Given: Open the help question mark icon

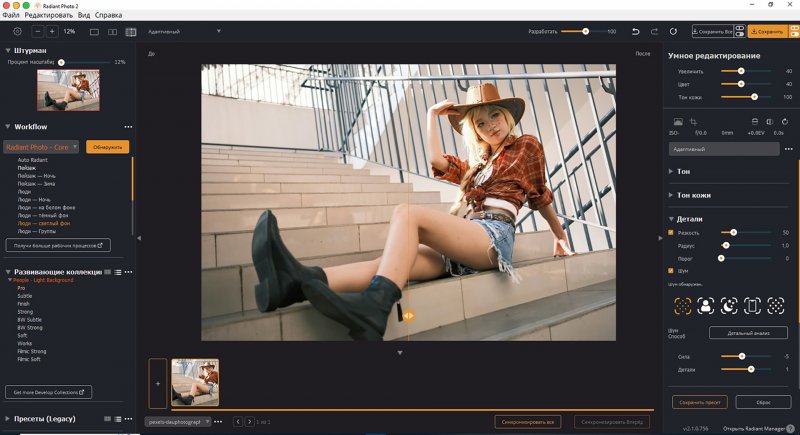Looking at the screenshot, I should coord(791,429).
